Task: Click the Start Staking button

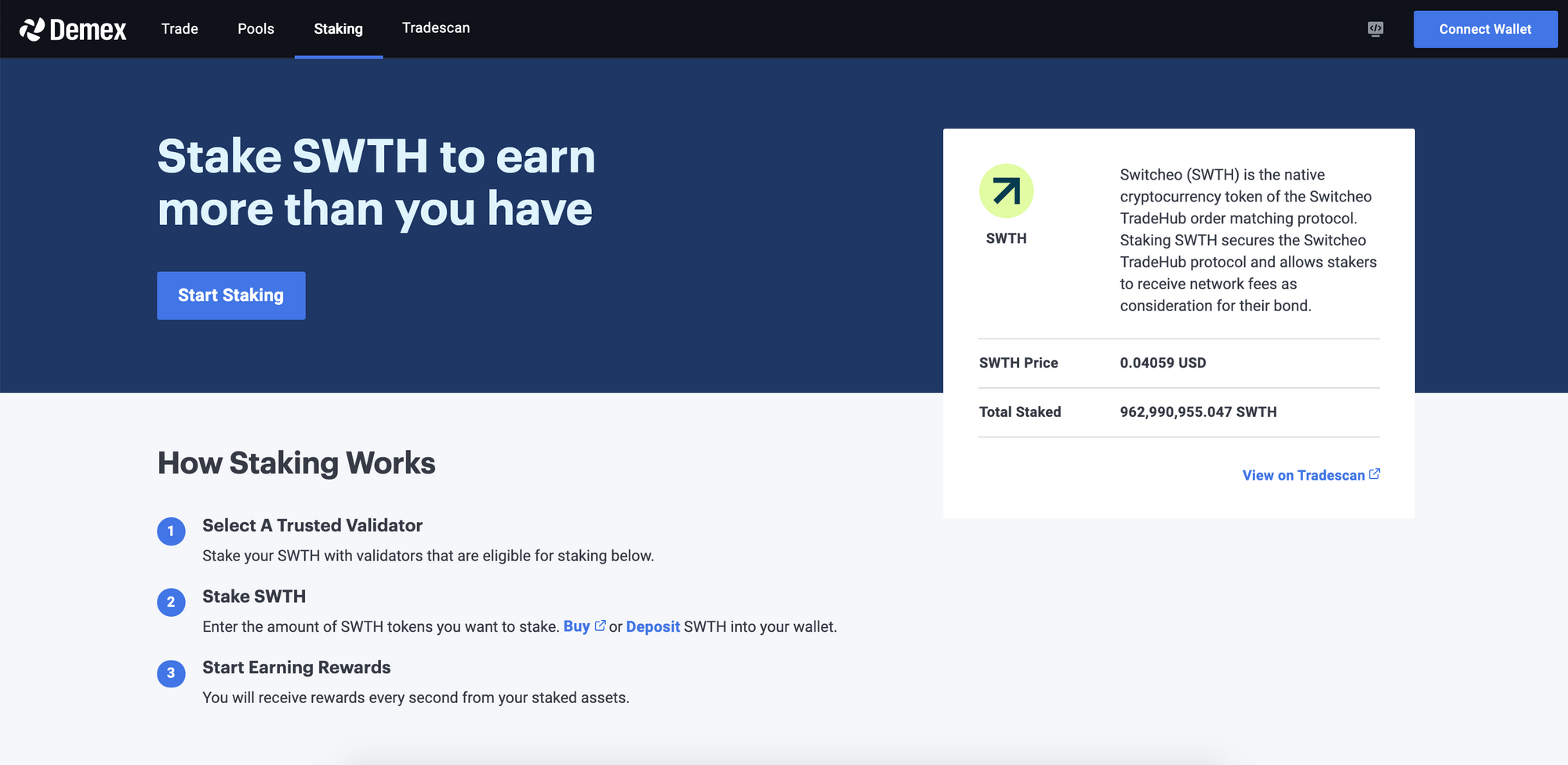Action: tap(231, 295)
